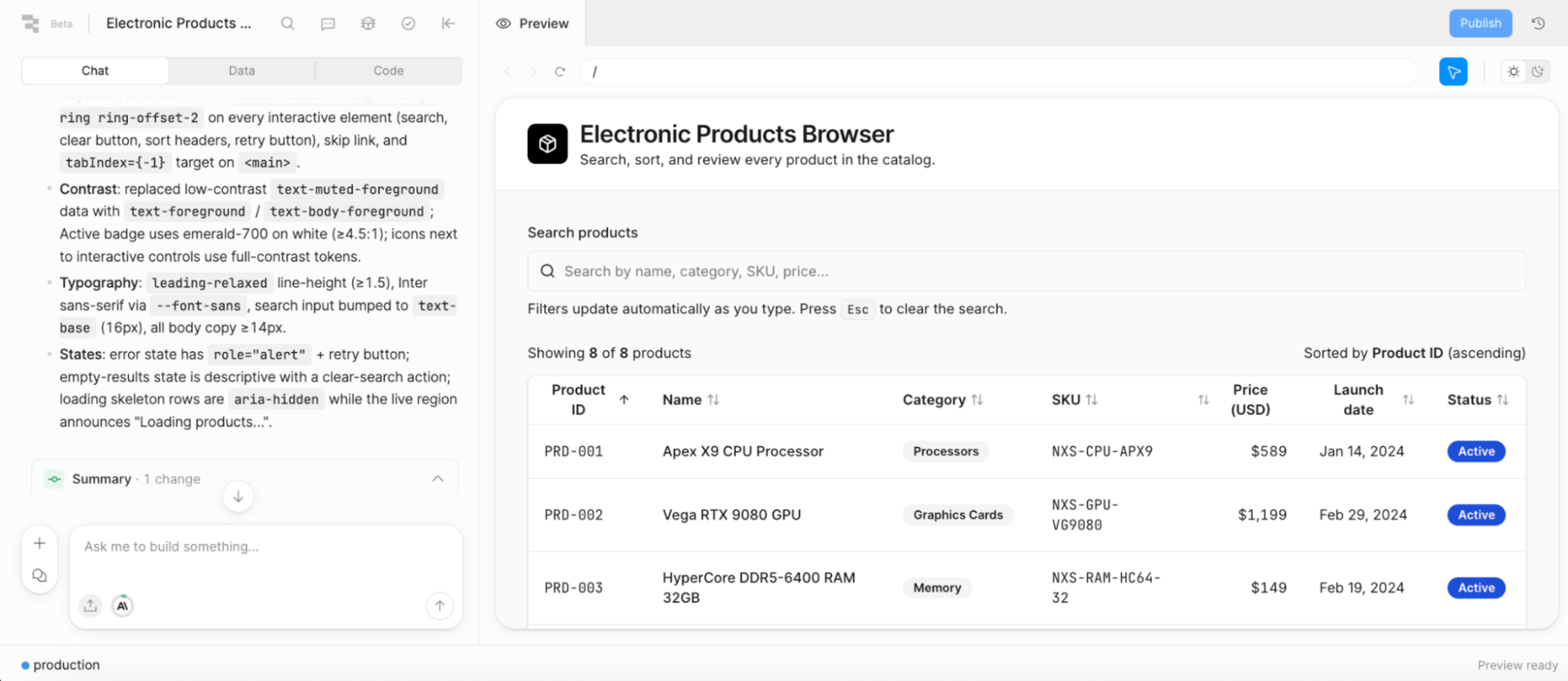Click the bug debug icon
This screenshot has width=1568, height=681.
click(x=368, y=24)
